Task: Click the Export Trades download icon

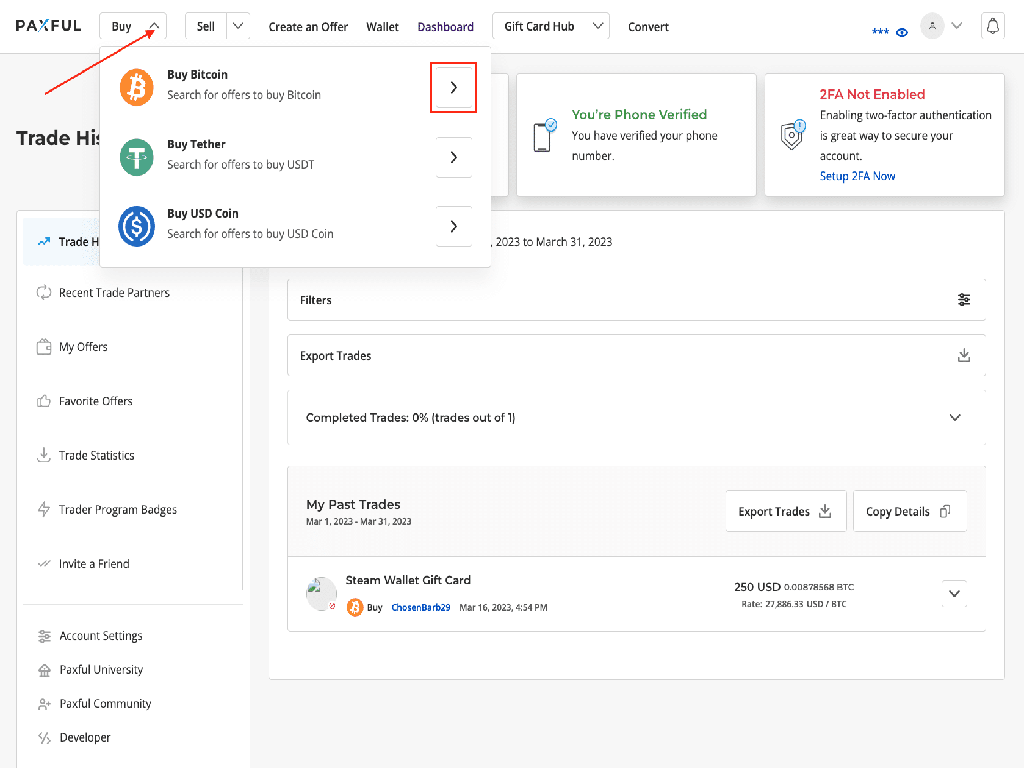Action: tap(964, 356)
